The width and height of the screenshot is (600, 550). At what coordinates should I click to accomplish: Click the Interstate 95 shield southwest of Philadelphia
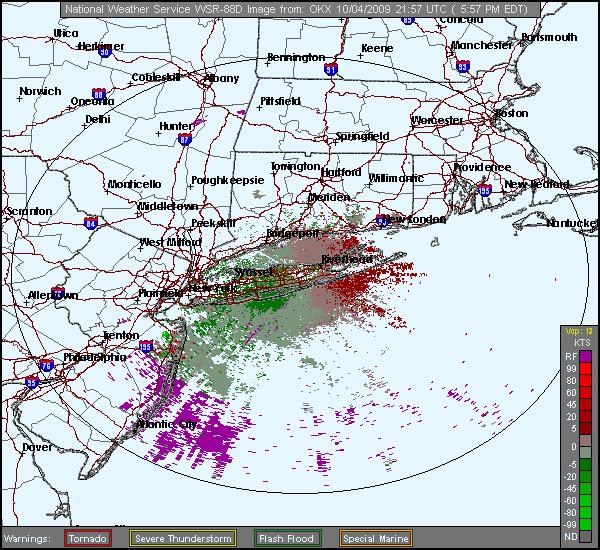tap(31, 382)
